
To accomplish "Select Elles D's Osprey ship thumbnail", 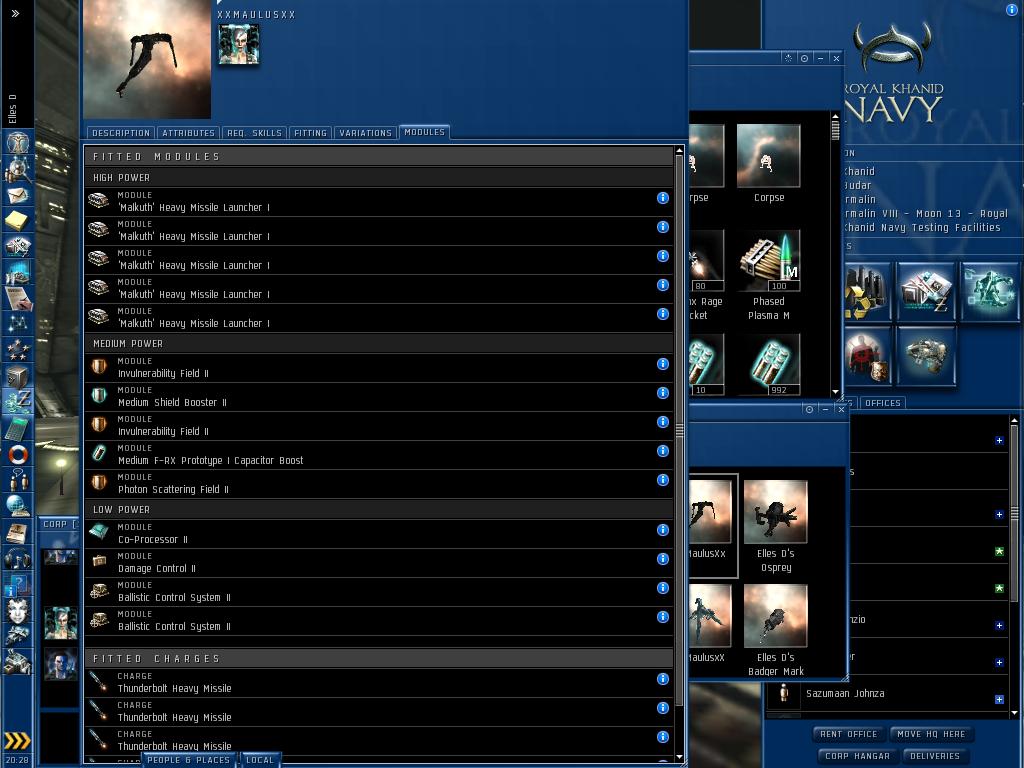I will 775,512.
